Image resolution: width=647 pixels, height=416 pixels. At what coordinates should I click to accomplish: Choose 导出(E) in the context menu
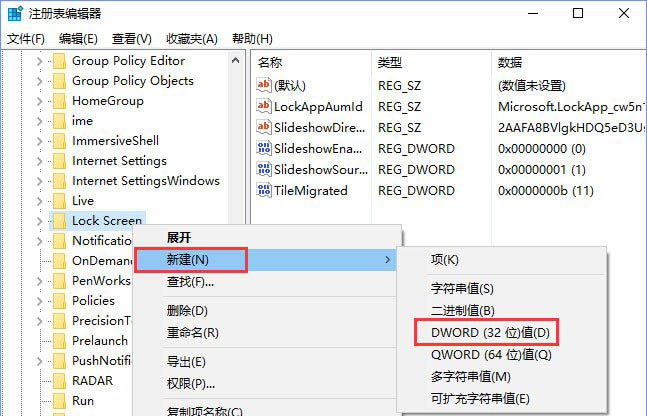coord(265,362)
